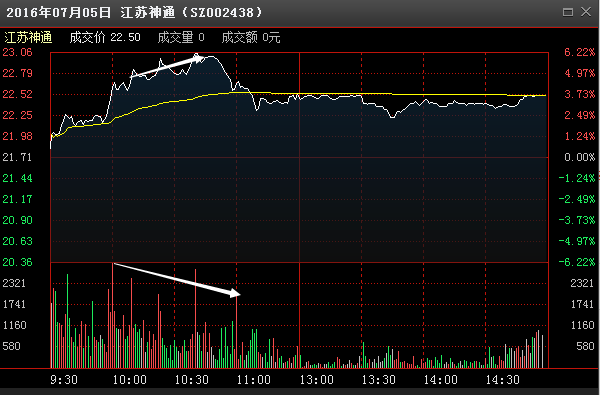The height and width of the screenshot is (395, 600).
Task: Click the 11:00 time axis label
Action: pos(254,380)
